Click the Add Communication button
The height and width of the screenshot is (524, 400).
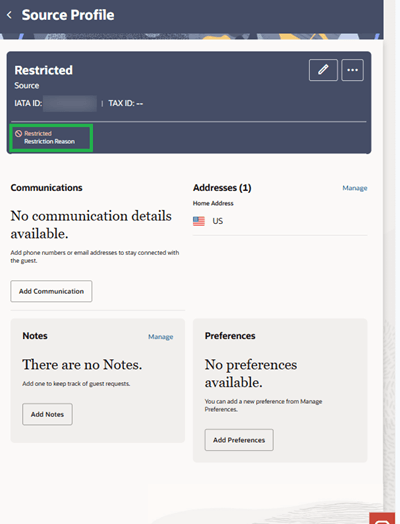click(51, 291)
